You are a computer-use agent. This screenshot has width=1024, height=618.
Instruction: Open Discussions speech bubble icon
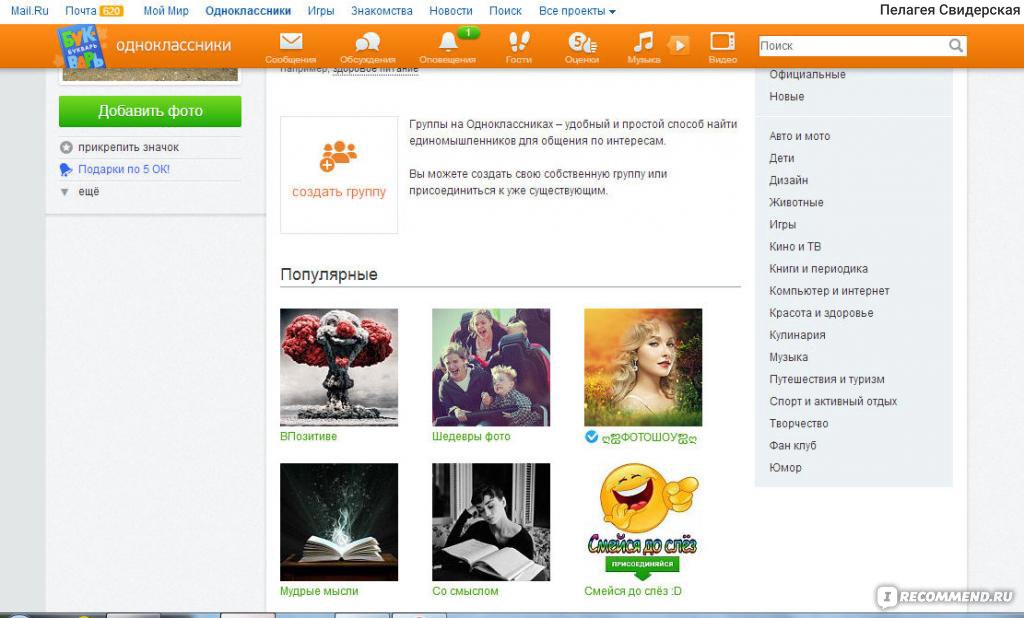[x=368, y=42]
